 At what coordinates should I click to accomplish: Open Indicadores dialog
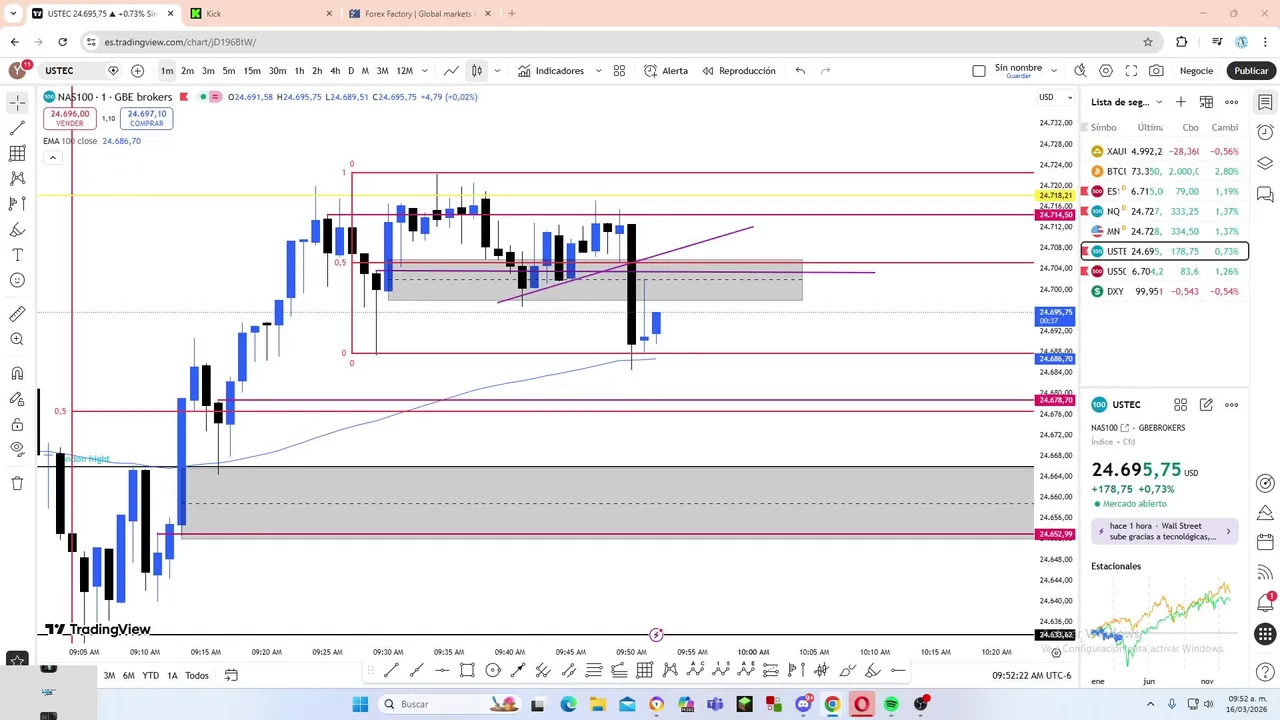pyautogui.click(x=551, y=71)
